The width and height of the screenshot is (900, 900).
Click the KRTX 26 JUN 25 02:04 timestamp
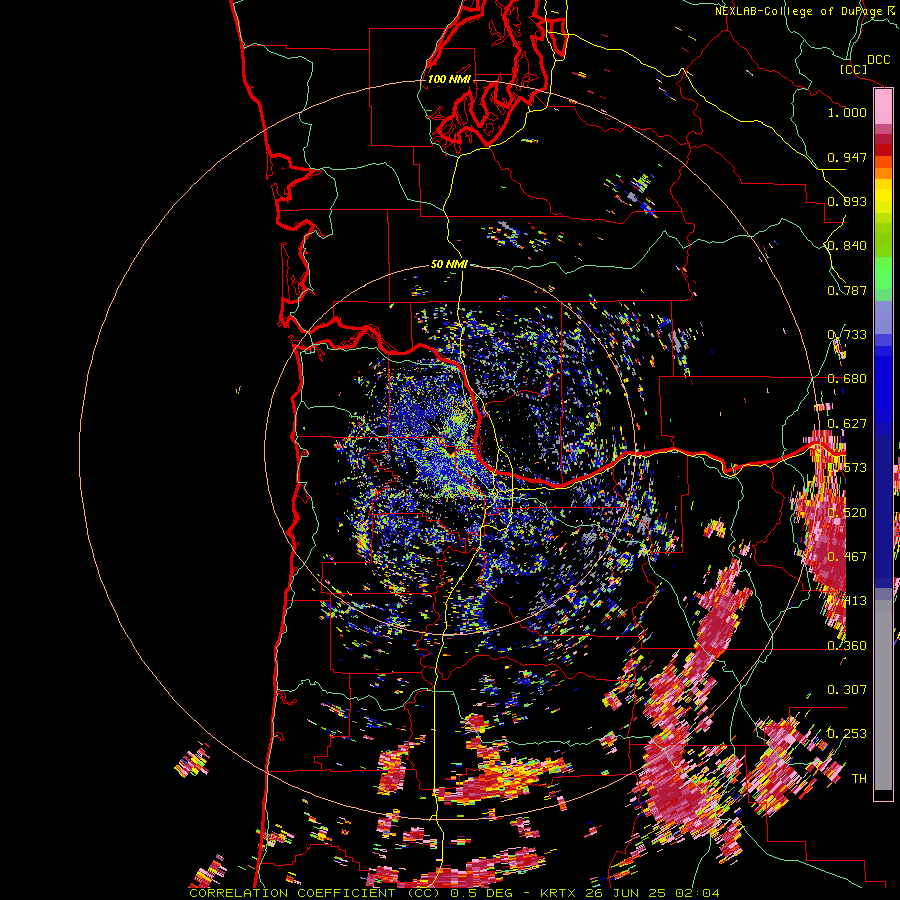pyautogui.click(x=630, y=893)
